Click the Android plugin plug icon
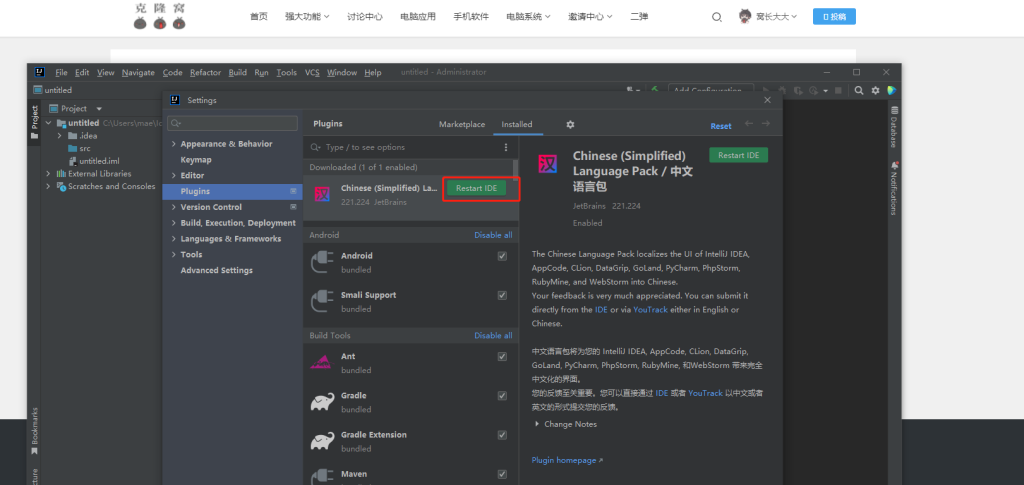This screenshot has width=1024, height=485. point(323,262)
